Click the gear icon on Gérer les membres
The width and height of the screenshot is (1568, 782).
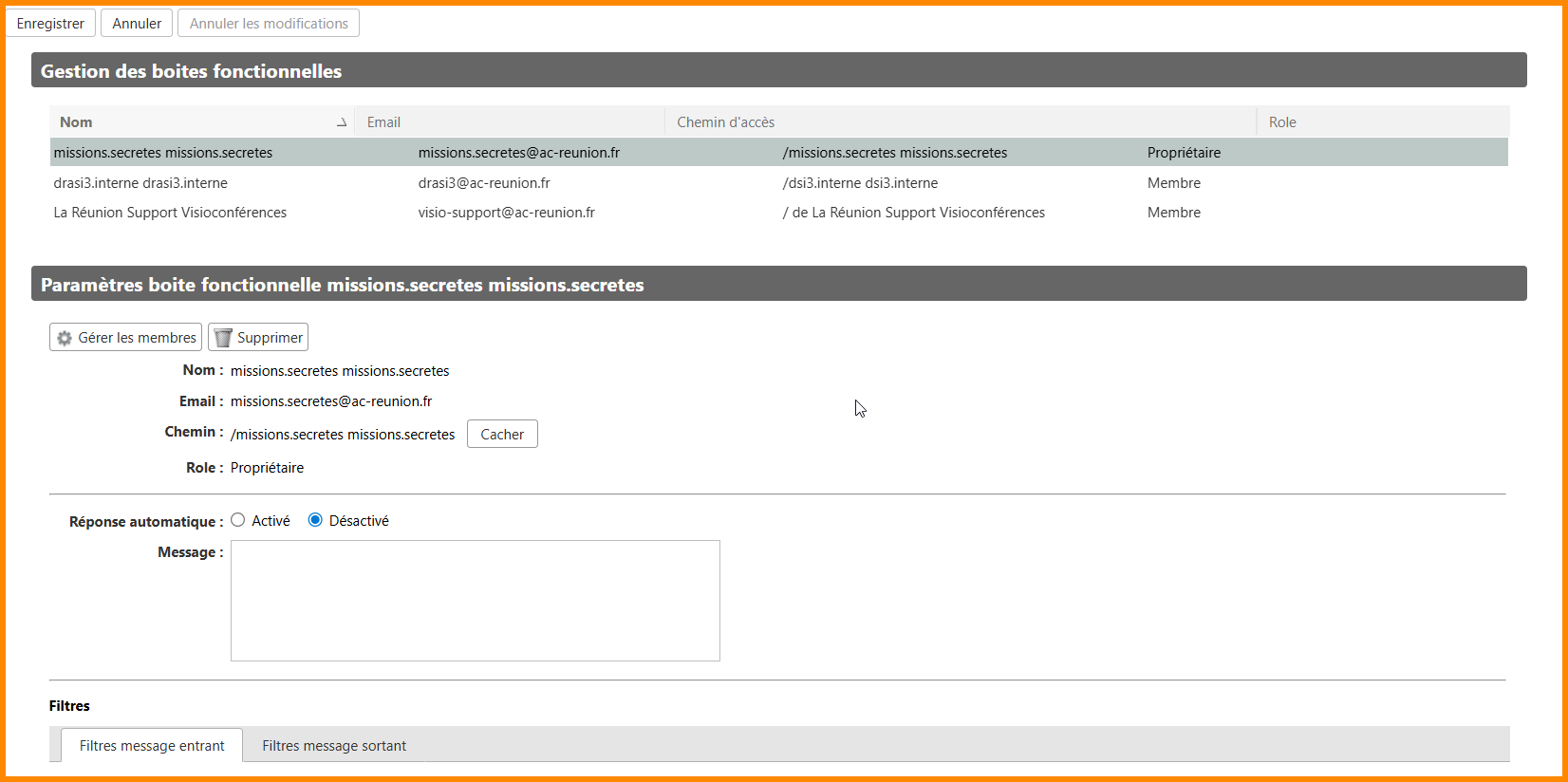pos(65,338)
